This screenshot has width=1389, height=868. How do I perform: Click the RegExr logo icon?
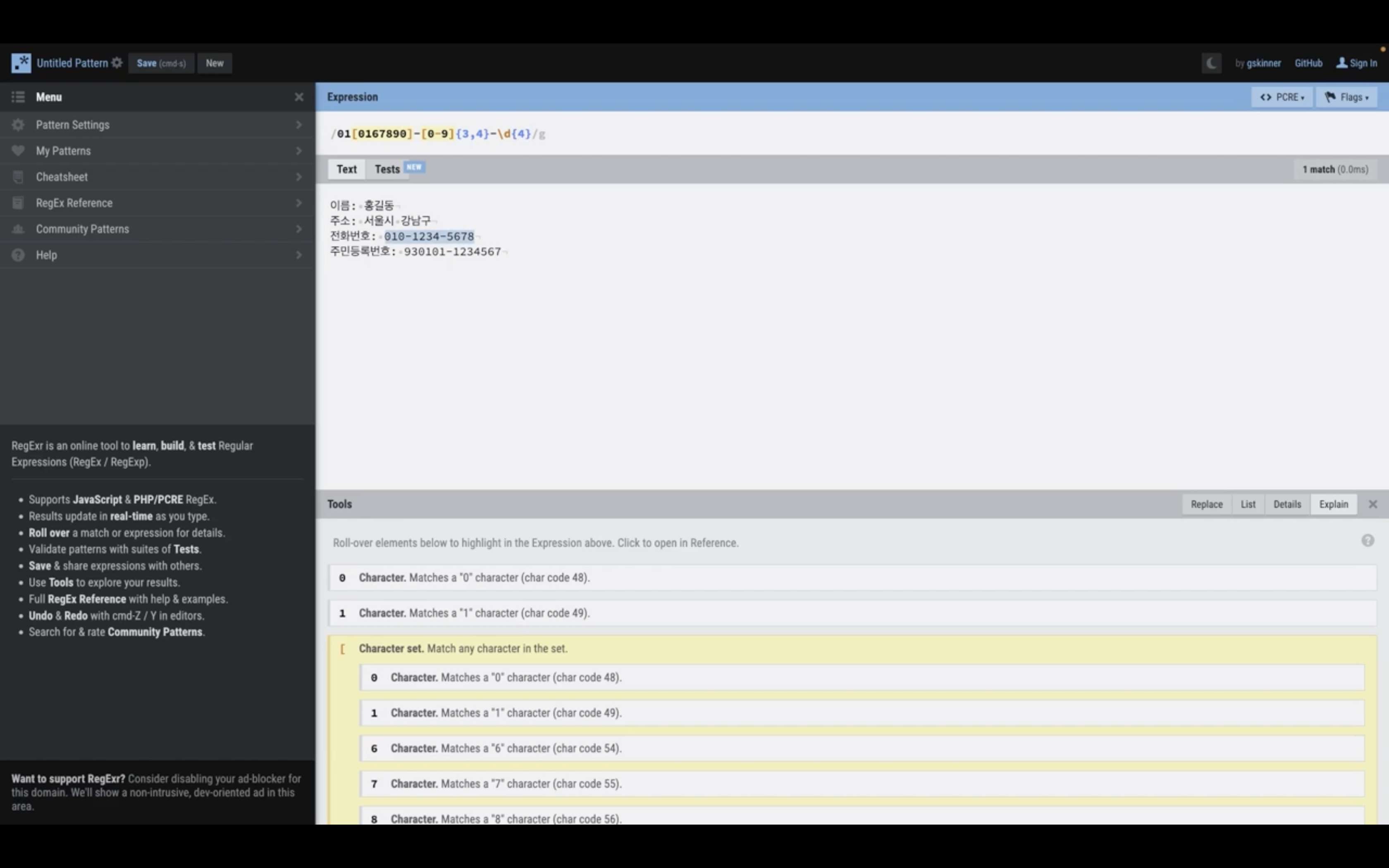21,63
